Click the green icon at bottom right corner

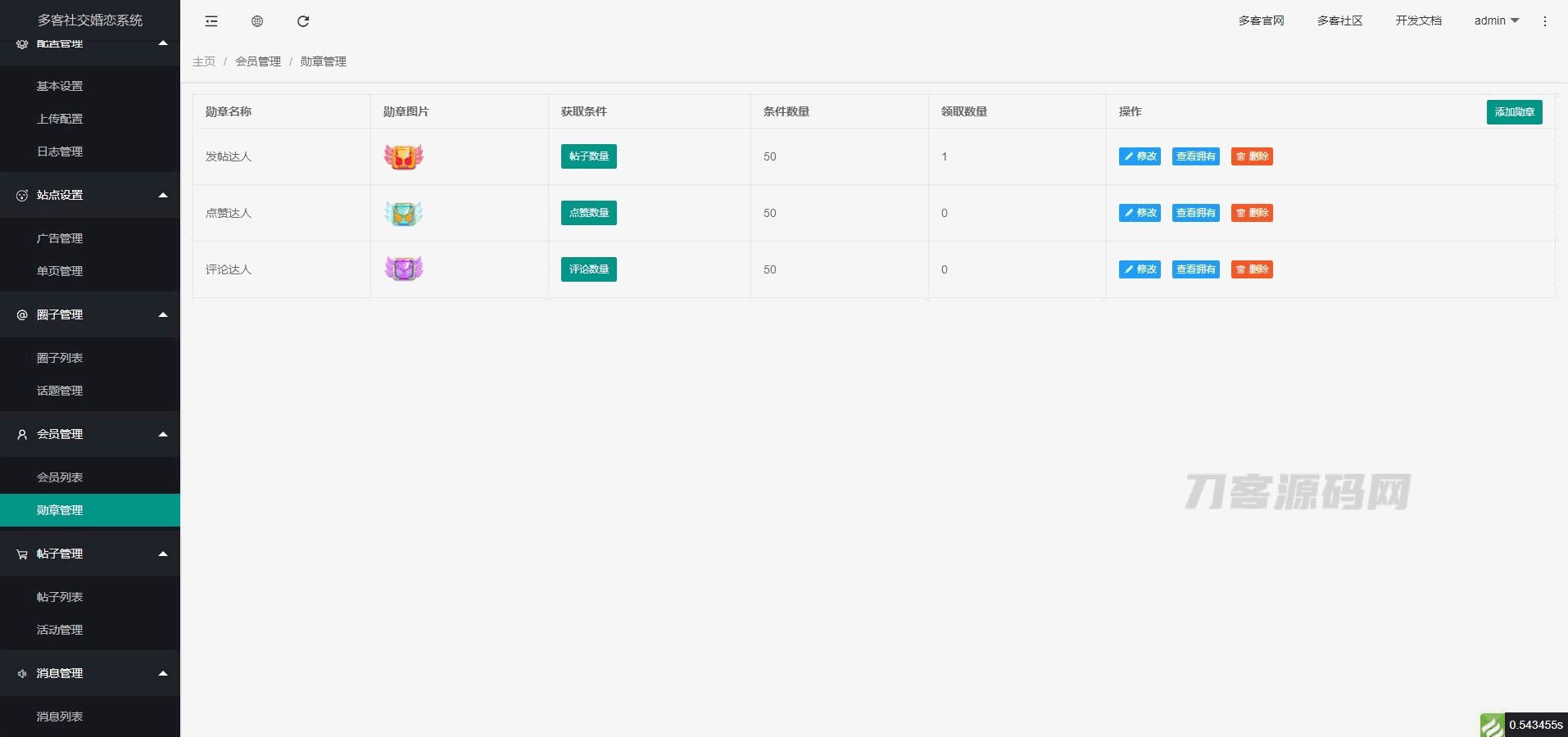coord(1492,725)
